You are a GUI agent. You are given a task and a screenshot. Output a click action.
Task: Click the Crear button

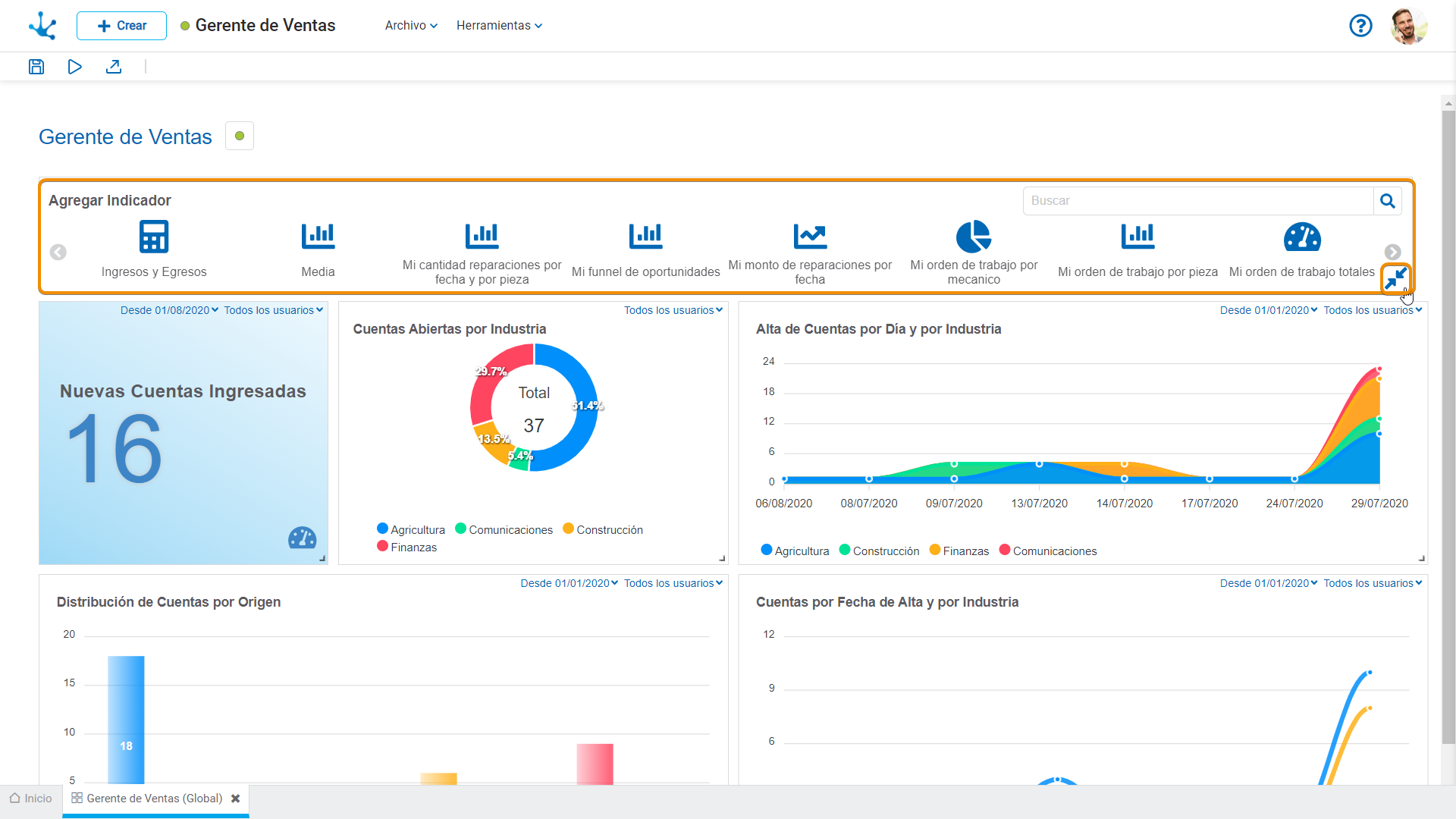tap(121, 26)
